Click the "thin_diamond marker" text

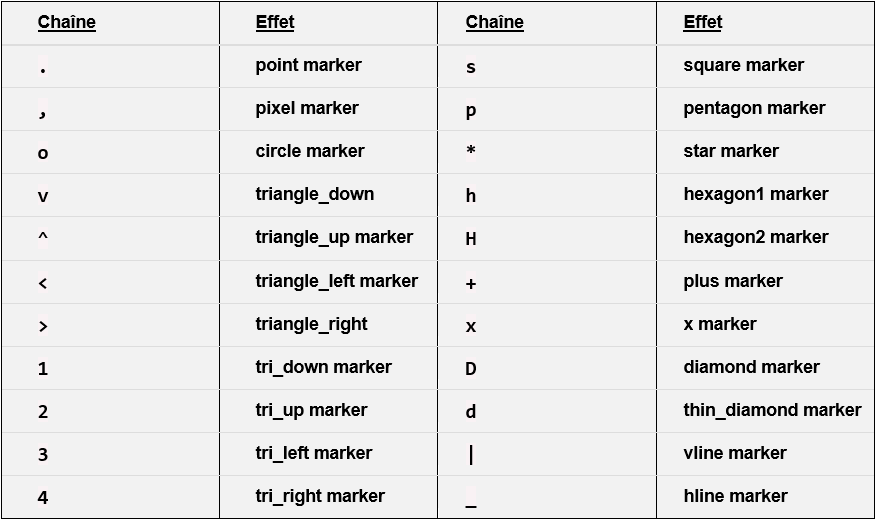click(772, 410)
